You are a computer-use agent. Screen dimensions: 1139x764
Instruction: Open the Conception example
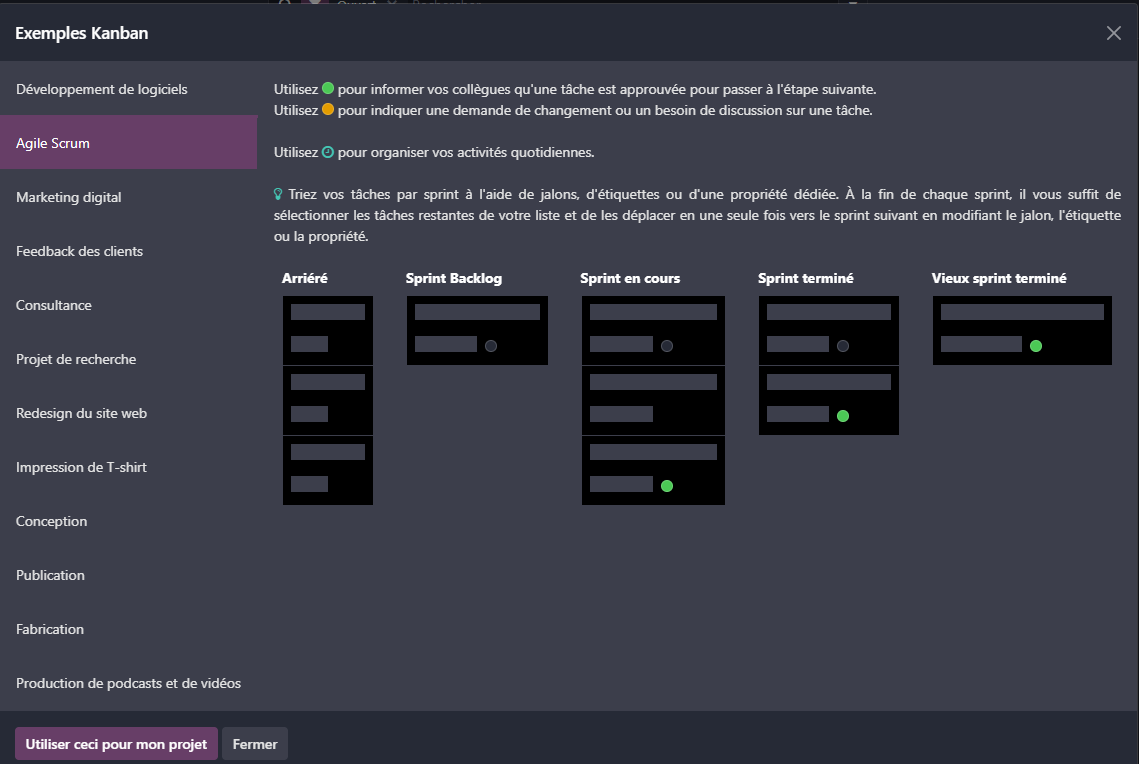[52, 521]
